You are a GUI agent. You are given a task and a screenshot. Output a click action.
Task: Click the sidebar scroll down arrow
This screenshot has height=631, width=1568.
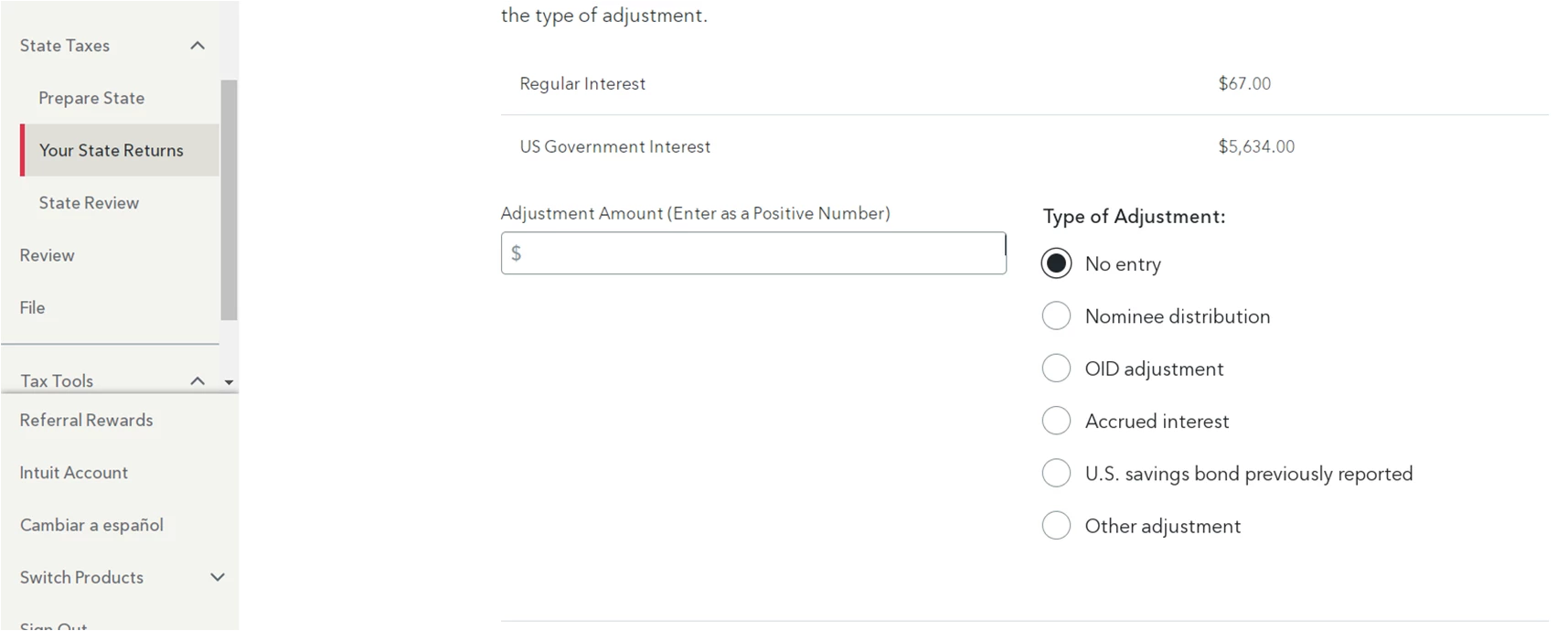click(229, 382)
